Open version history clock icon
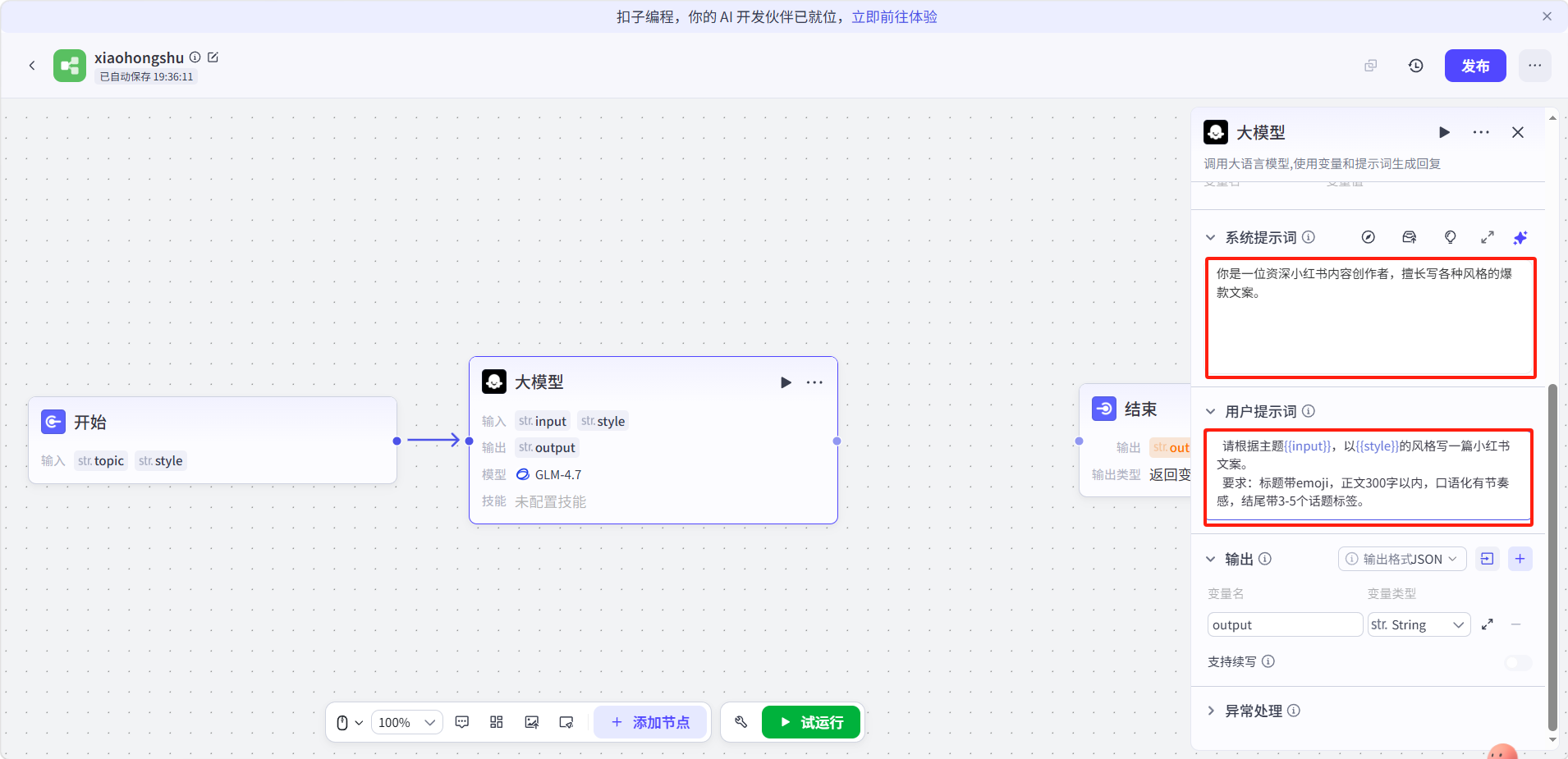Screen dimensions: 1568x759 (1415, 66)
